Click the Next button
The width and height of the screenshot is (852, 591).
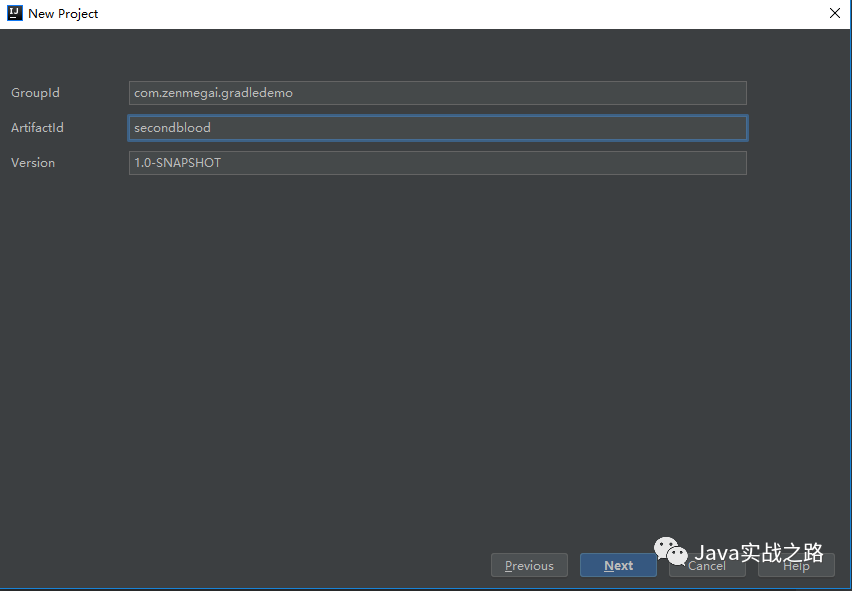(x=618, y=565)
